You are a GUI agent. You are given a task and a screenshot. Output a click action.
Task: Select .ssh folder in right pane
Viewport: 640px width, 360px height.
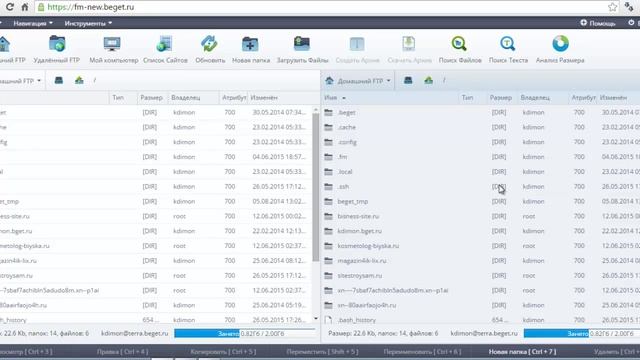coord(343,187)
